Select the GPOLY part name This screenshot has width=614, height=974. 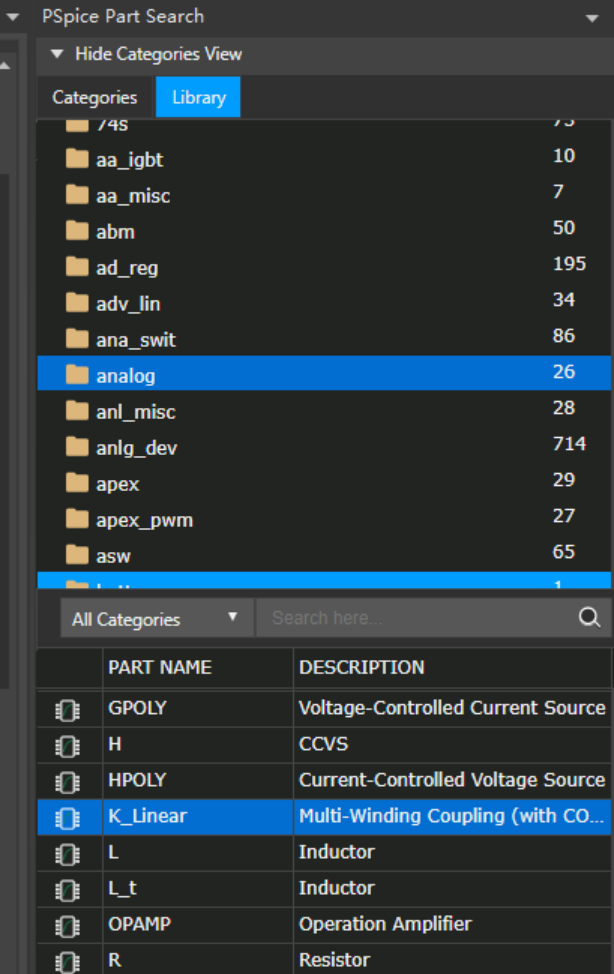137,708
